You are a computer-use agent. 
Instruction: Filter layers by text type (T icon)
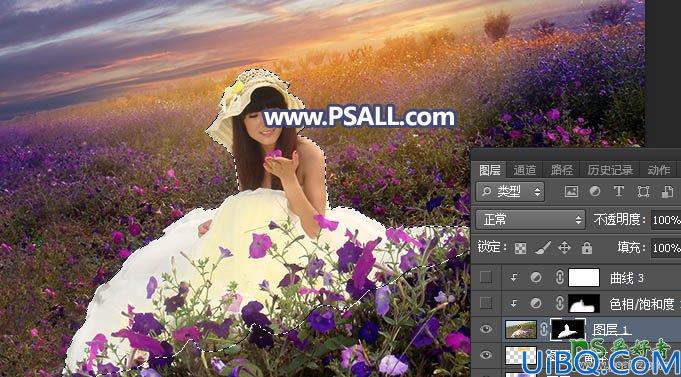coord(619,192)
